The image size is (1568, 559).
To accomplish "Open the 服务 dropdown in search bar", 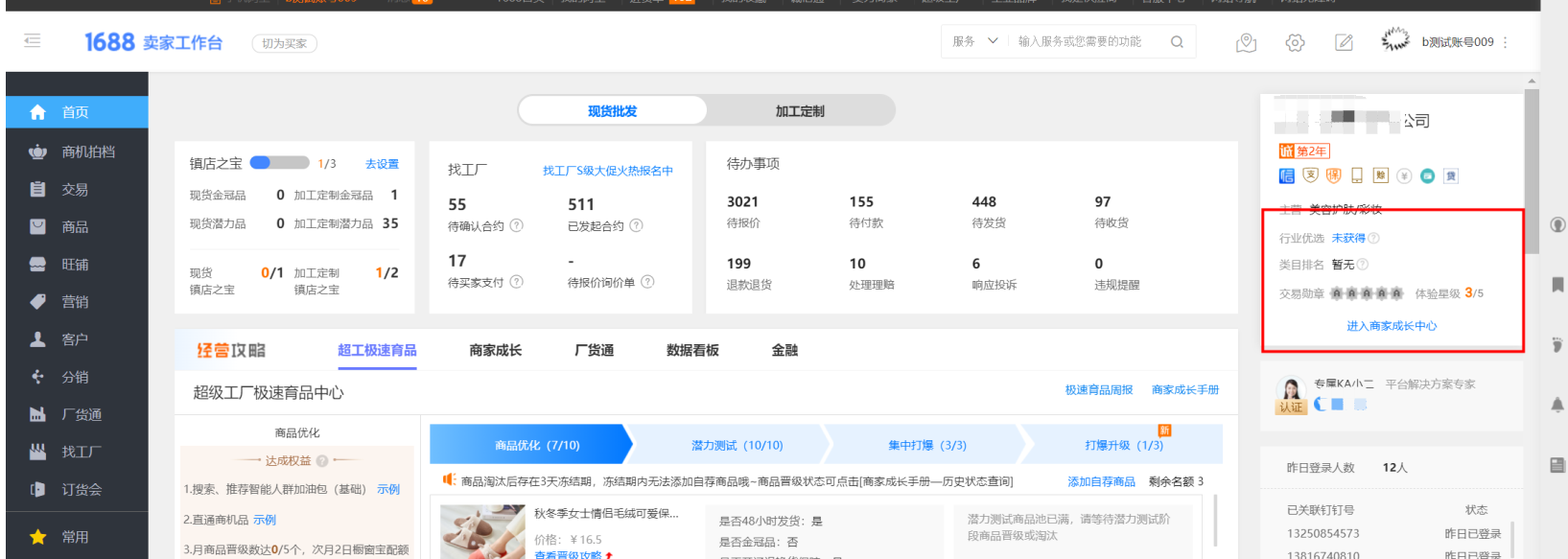I will coord(974,41).
